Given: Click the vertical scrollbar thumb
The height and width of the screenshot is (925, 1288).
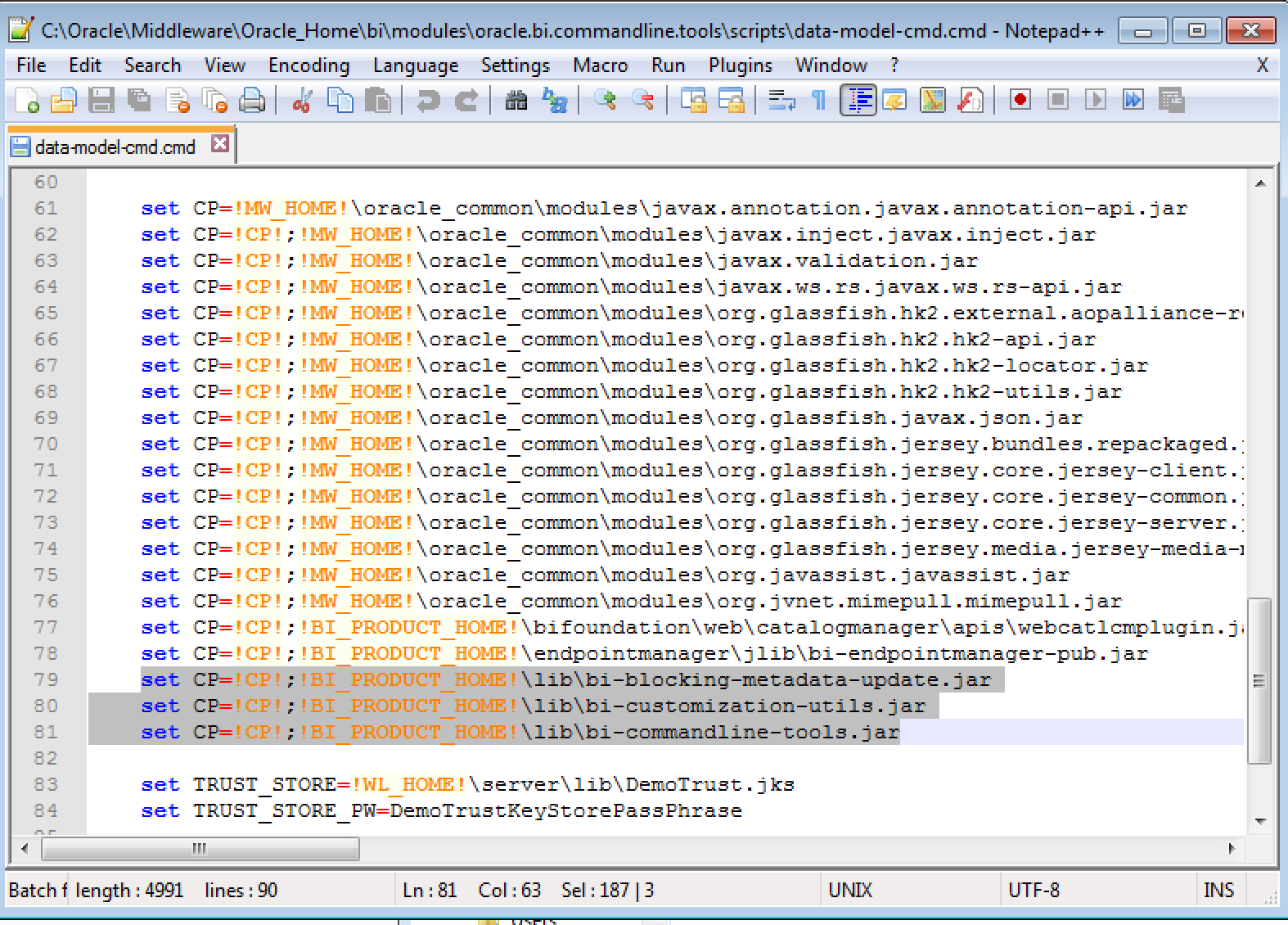Looking at the screenshot, I should pos(1259,681).
